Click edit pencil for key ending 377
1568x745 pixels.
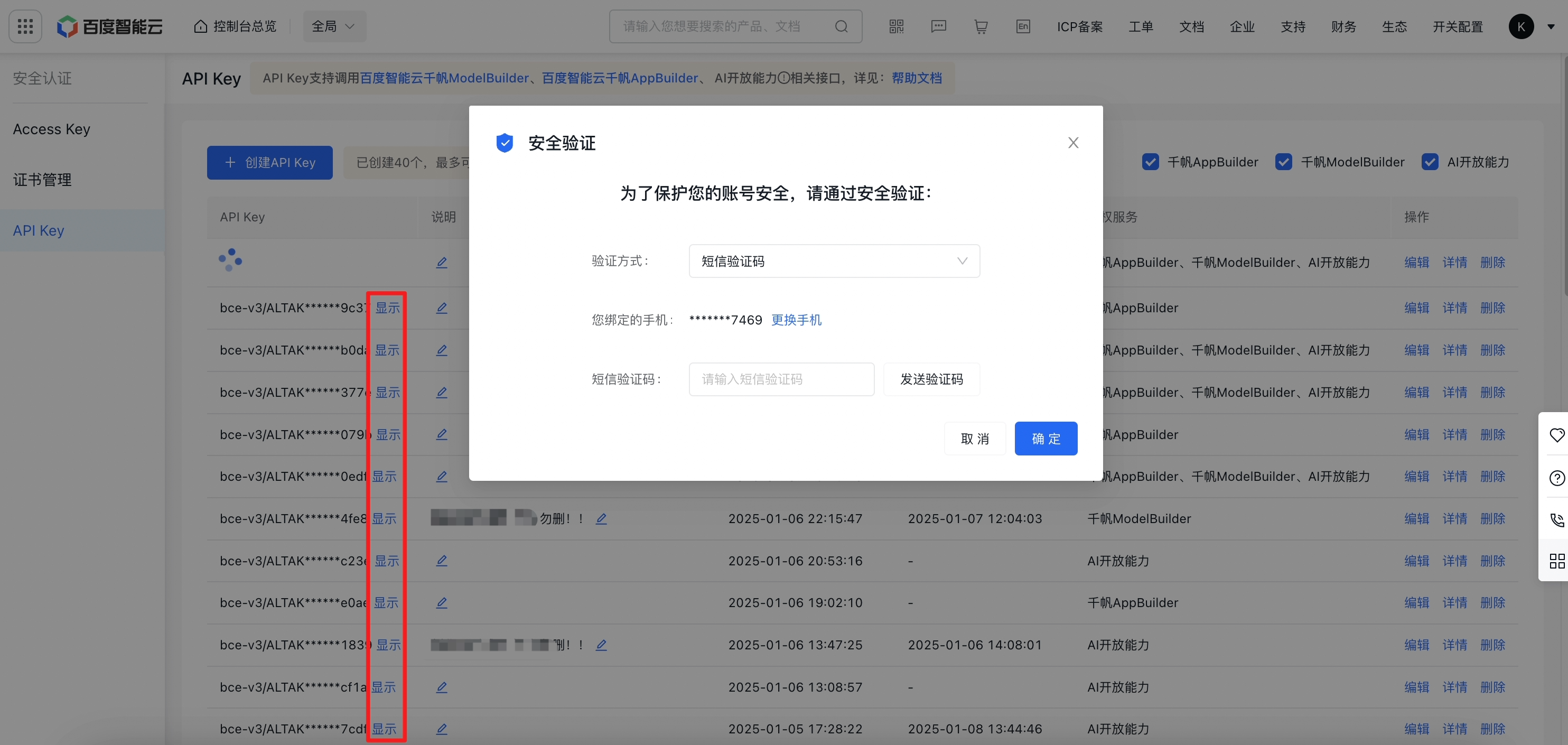[x=442, y=393]
